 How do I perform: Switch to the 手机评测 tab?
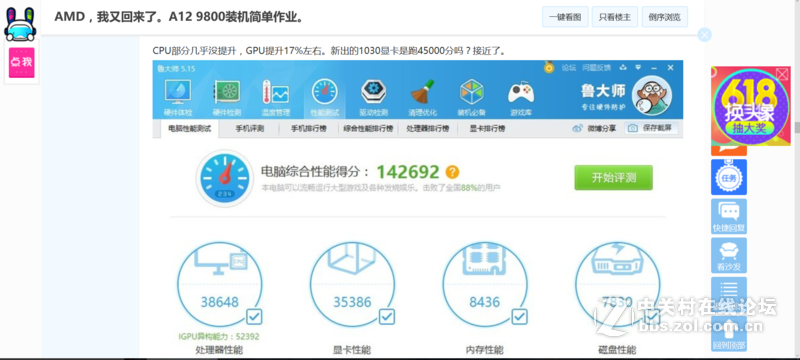(249, 129)
